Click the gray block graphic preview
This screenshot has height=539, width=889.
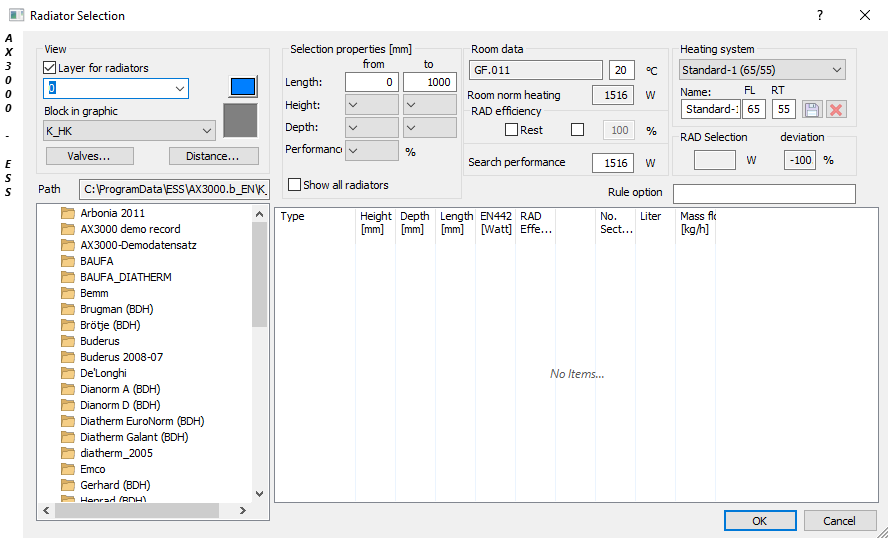point(241,121)
